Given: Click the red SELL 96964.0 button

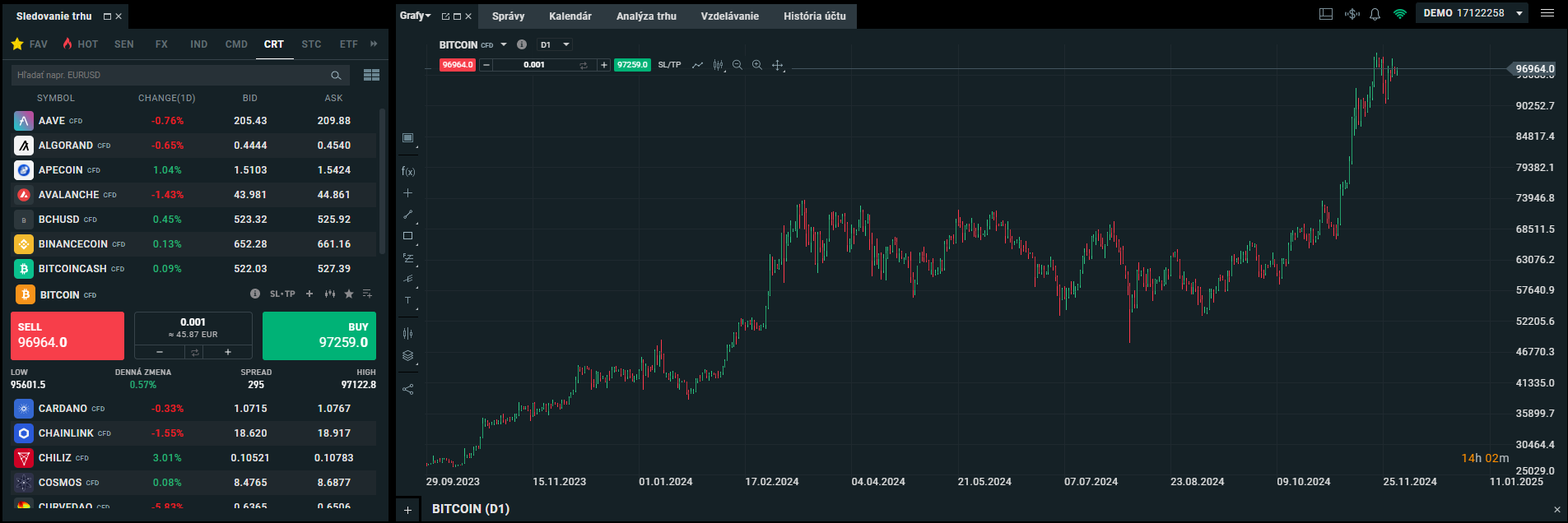Looking at the screenshot, I should [67, 336].
